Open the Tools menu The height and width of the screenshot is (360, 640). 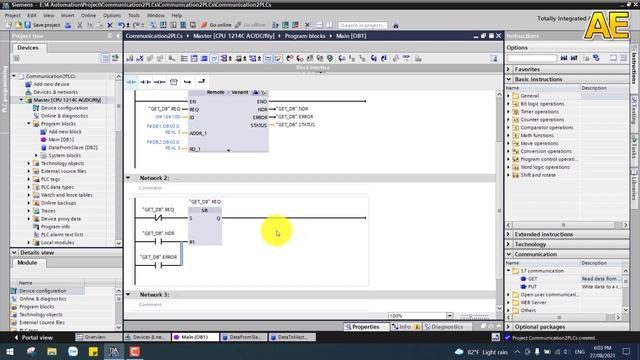click(x=134, y=16)
